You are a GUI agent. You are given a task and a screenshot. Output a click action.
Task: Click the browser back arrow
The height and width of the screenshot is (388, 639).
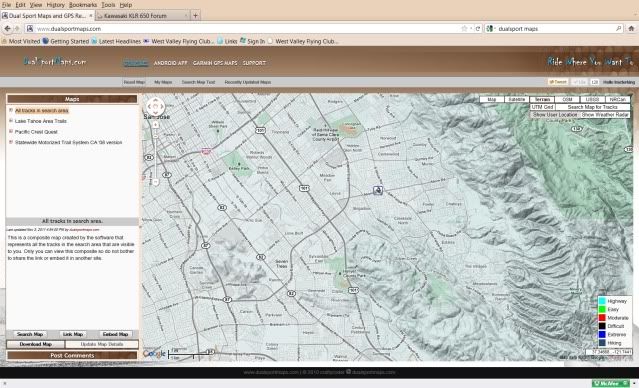[7, 29]
